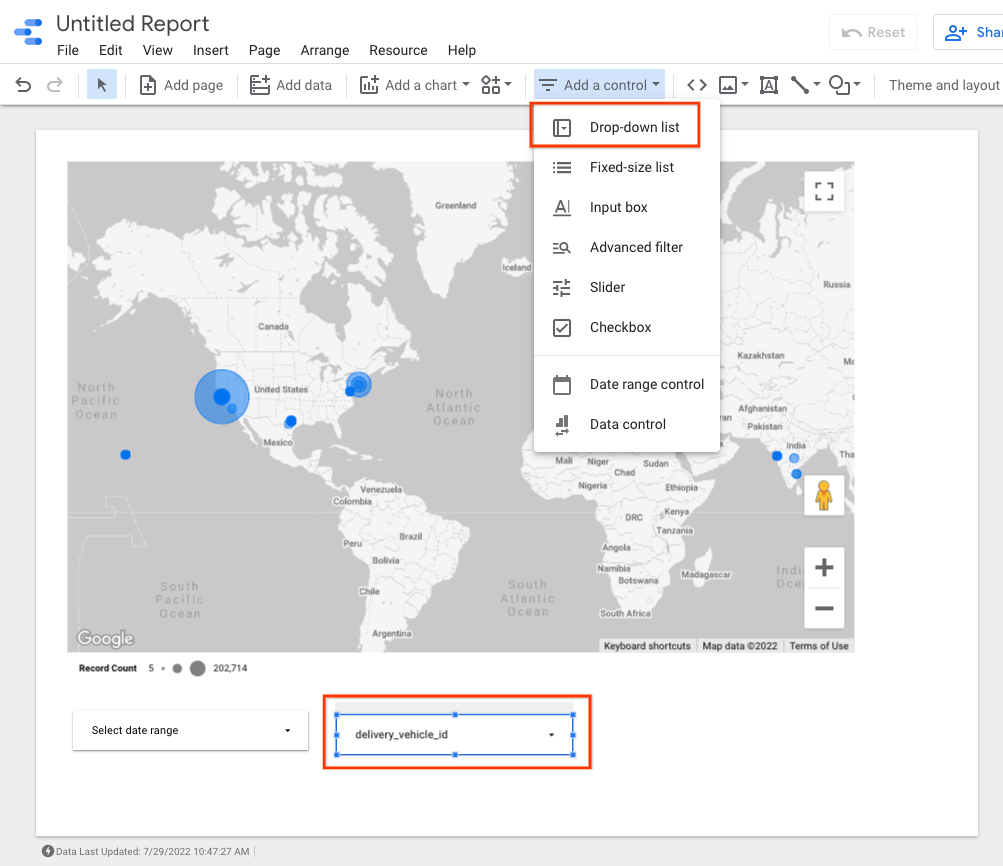Click the Pegman for Street View
This screenshot has width=1003, height=866.
click(x=823, y=493)
